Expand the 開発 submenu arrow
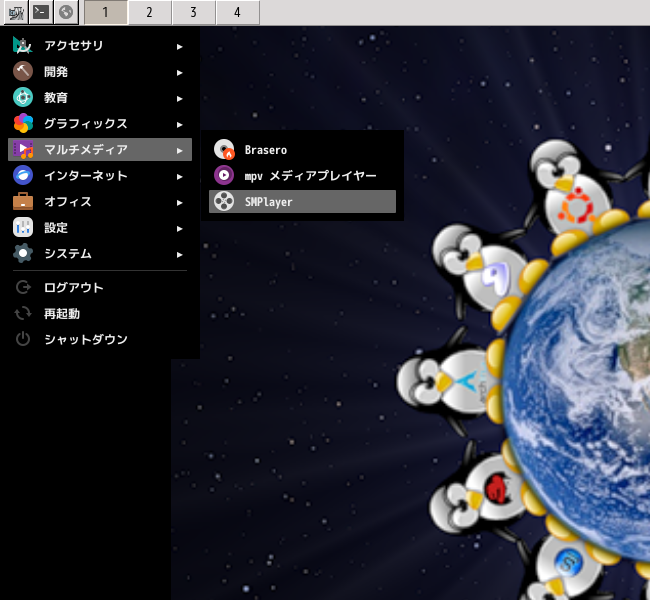Viewport: 650px width, 600px height. [x=179, y=73]
